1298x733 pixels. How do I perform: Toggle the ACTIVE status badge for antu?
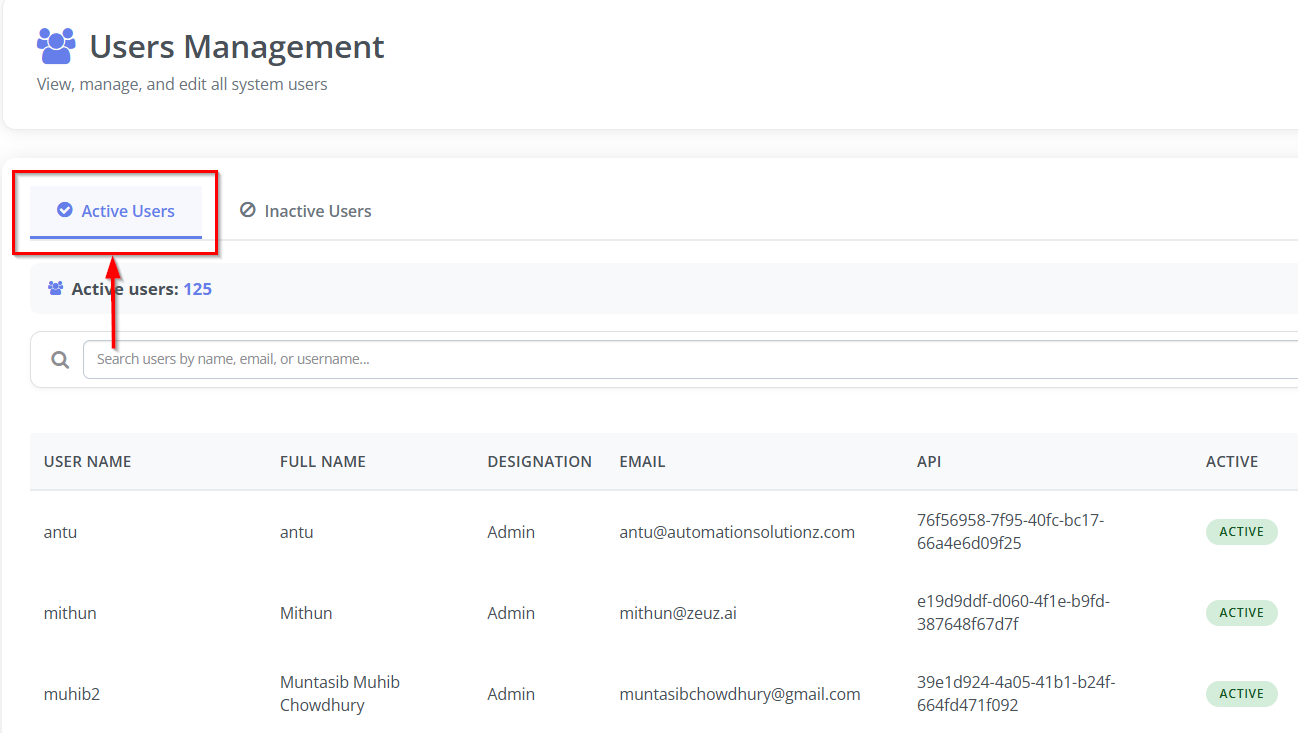click(1241, 532)
